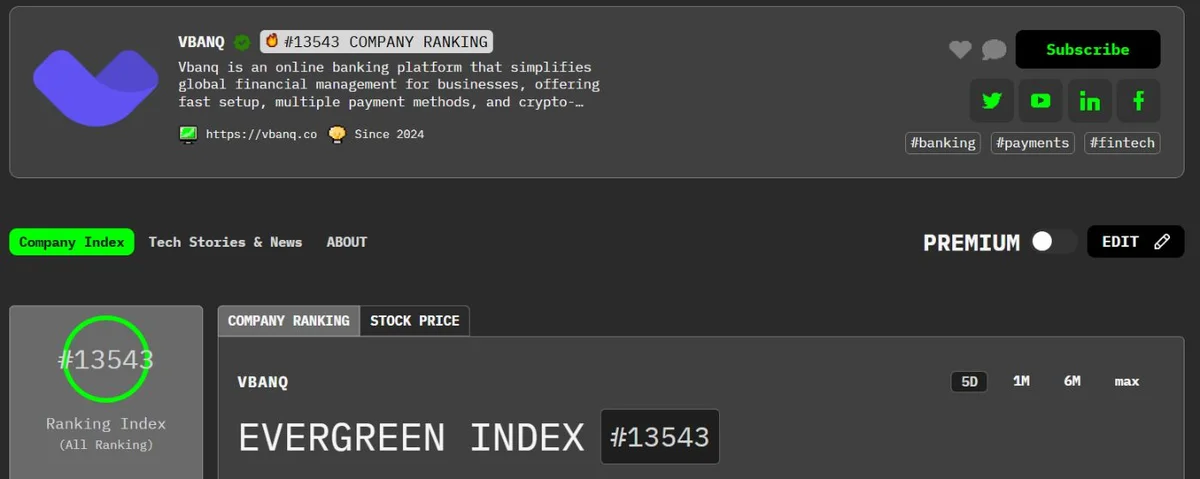This screenshot has width=1200, height=479.
Task: Select the 1M time range
Action: pos(1021,382)
